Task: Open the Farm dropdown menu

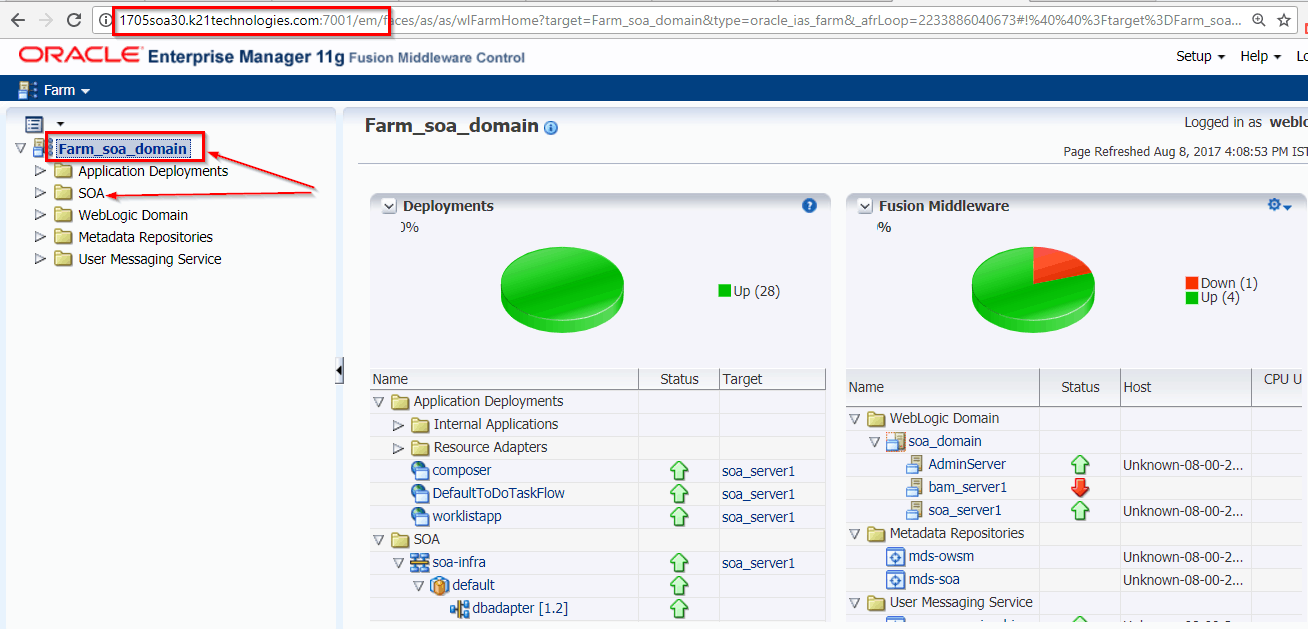Action: point(67,90)
